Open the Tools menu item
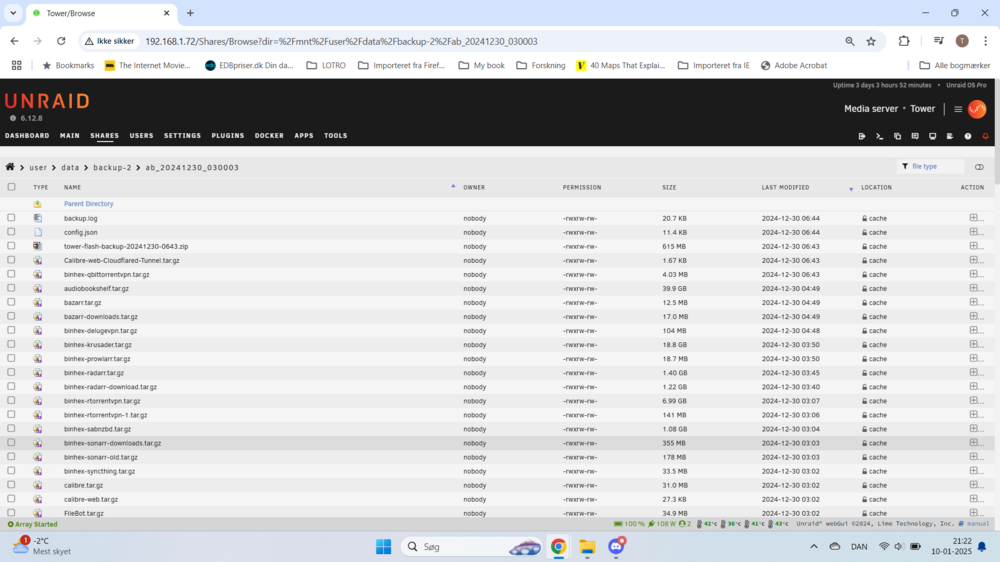This screenshot has height=562, width=1000. (x=335, y=136)
